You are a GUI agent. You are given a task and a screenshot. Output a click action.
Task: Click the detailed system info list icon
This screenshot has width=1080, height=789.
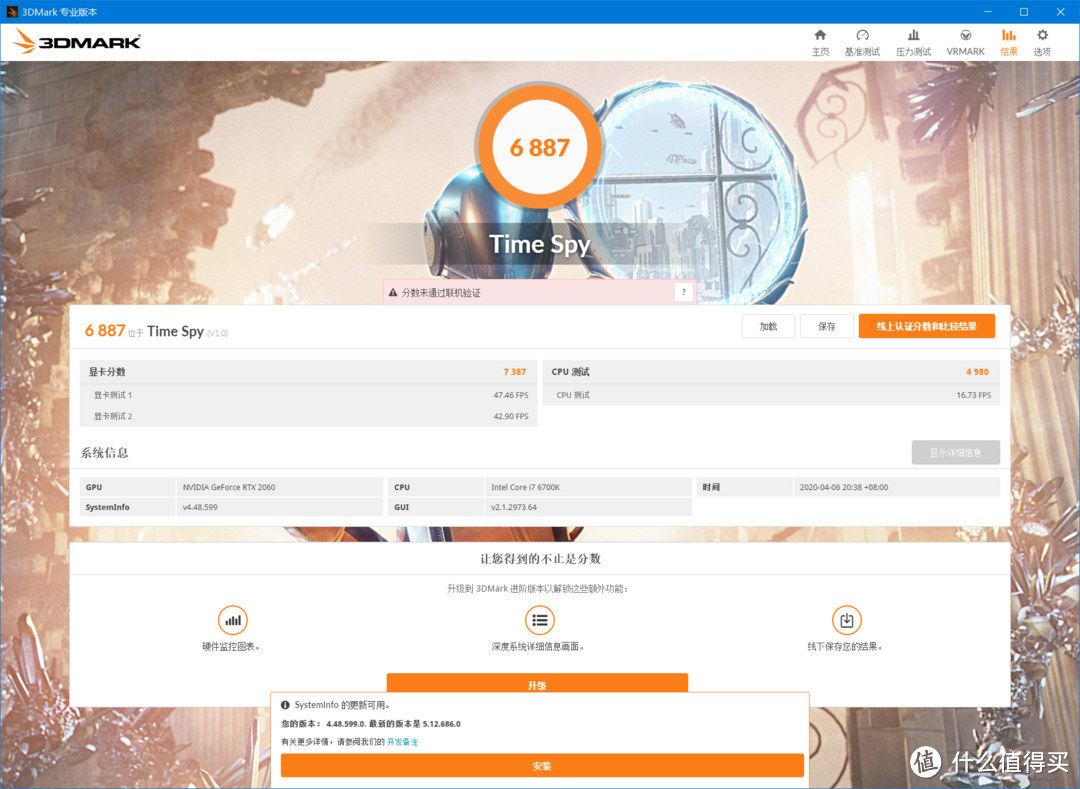coord(539,620)
